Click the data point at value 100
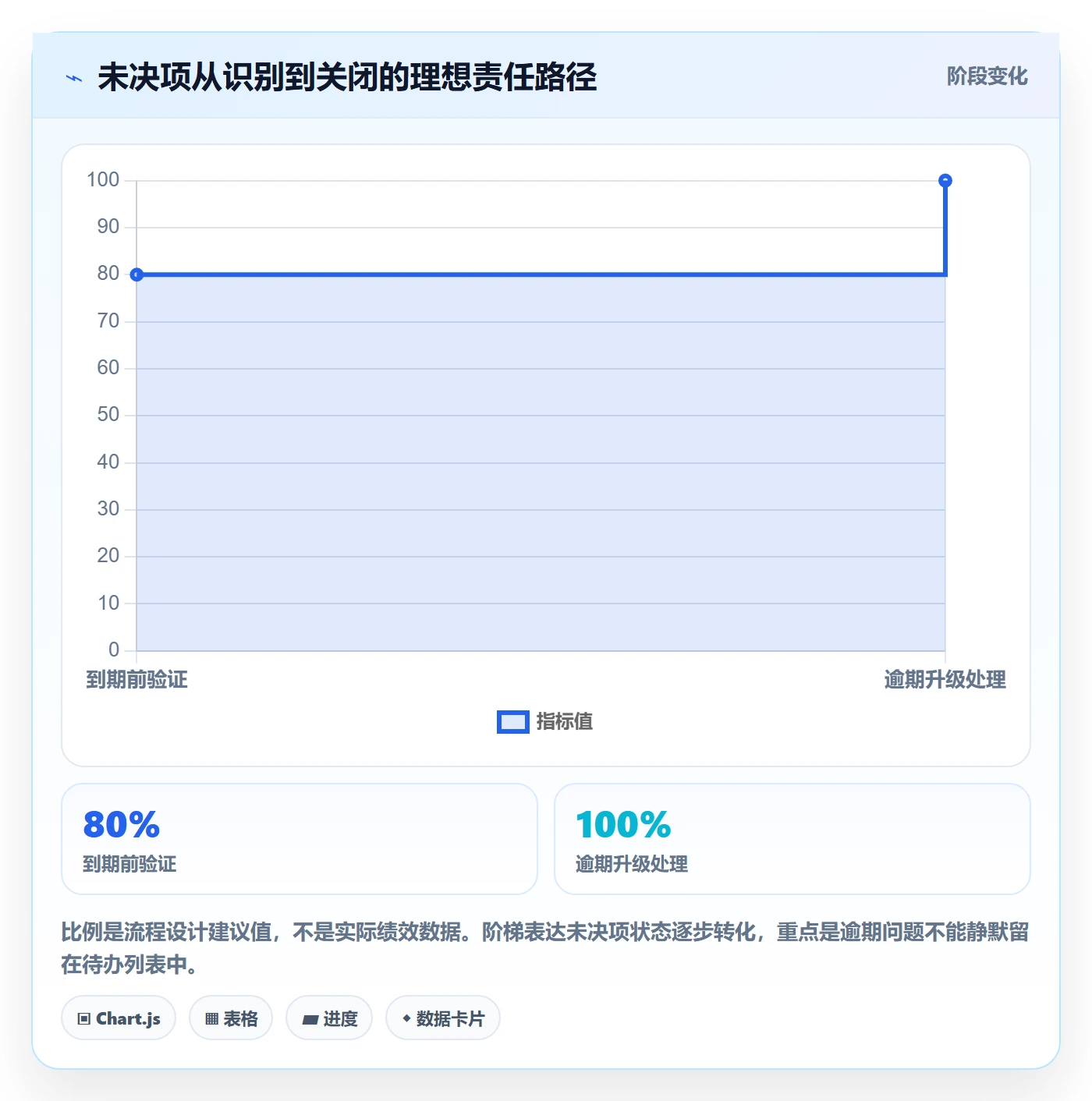1092x1101 pixels. click(x=945, y=181)
